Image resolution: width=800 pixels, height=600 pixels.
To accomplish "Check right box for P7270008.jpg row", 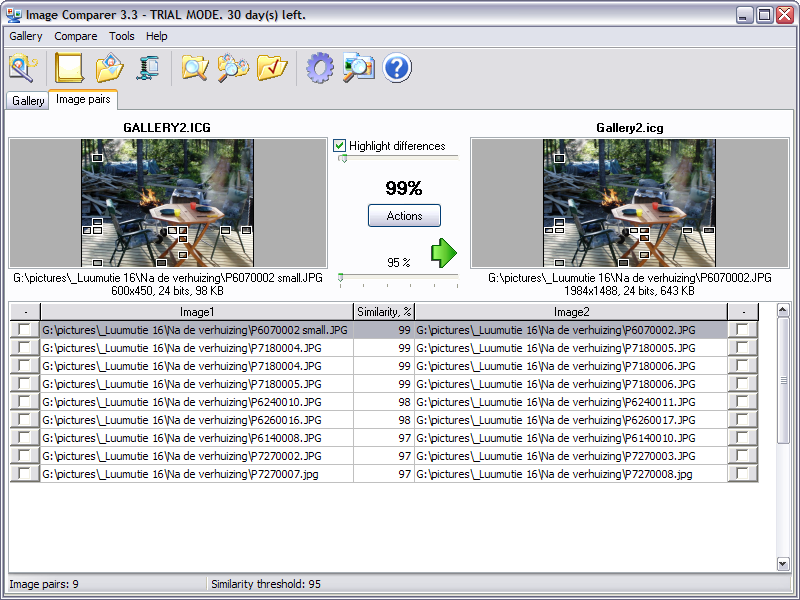I will 742,473.
